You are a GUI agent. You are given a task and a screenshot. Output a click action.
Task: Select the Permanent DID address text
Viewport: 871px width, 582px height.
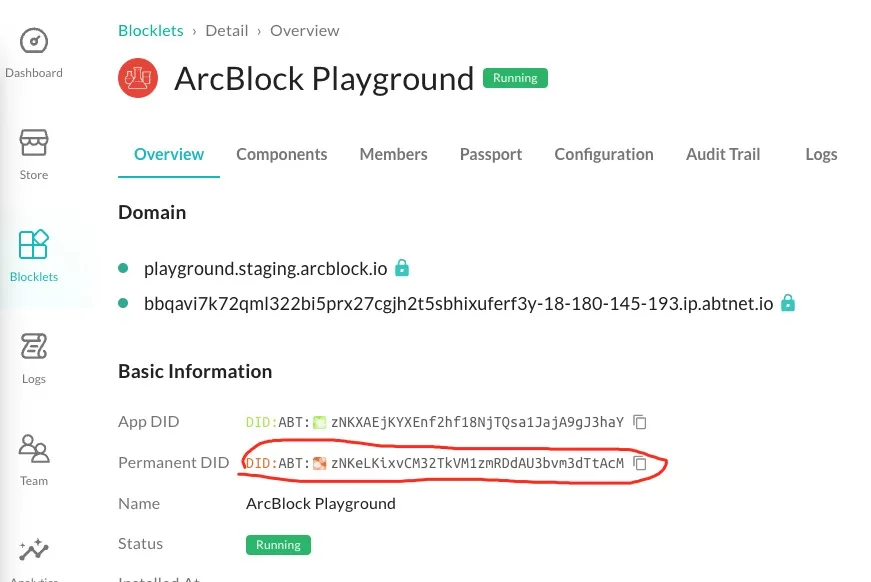pyautogui.click(x=477, y=463)
